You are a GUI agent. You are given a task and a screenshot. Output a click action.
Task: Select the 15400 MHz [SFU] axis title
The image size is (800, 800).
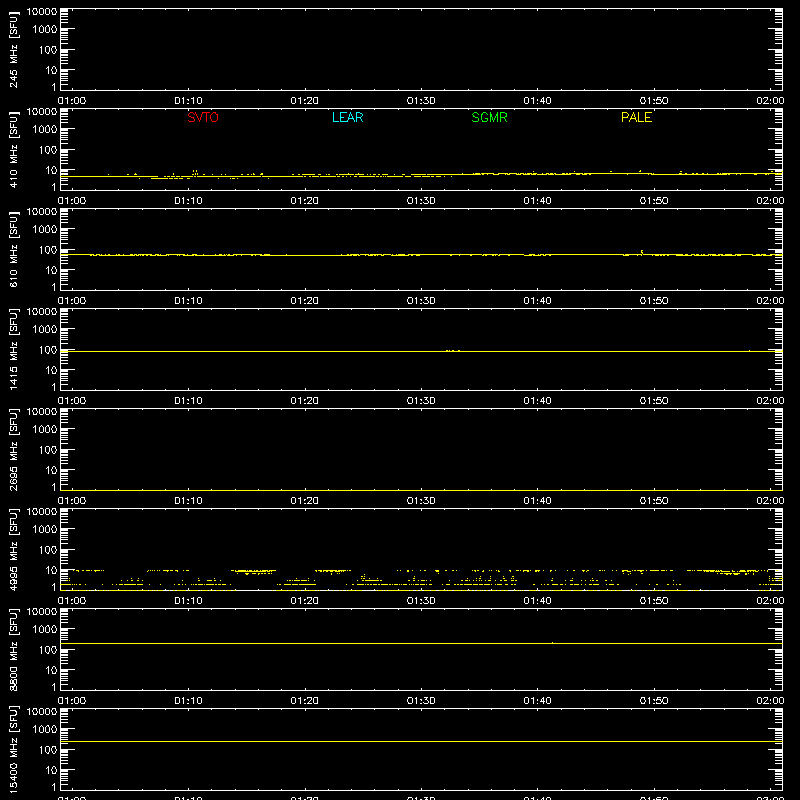(x=13, y=750)
